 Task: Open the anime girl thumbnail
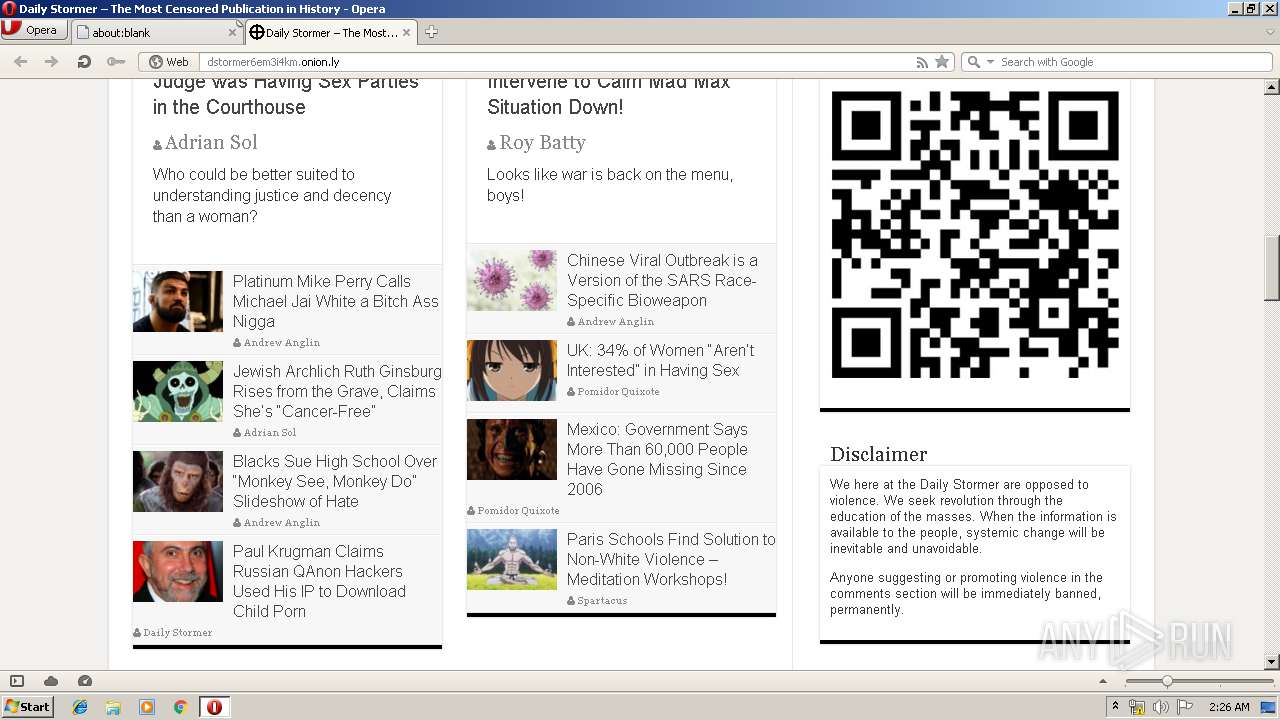[x=512, y=370]
